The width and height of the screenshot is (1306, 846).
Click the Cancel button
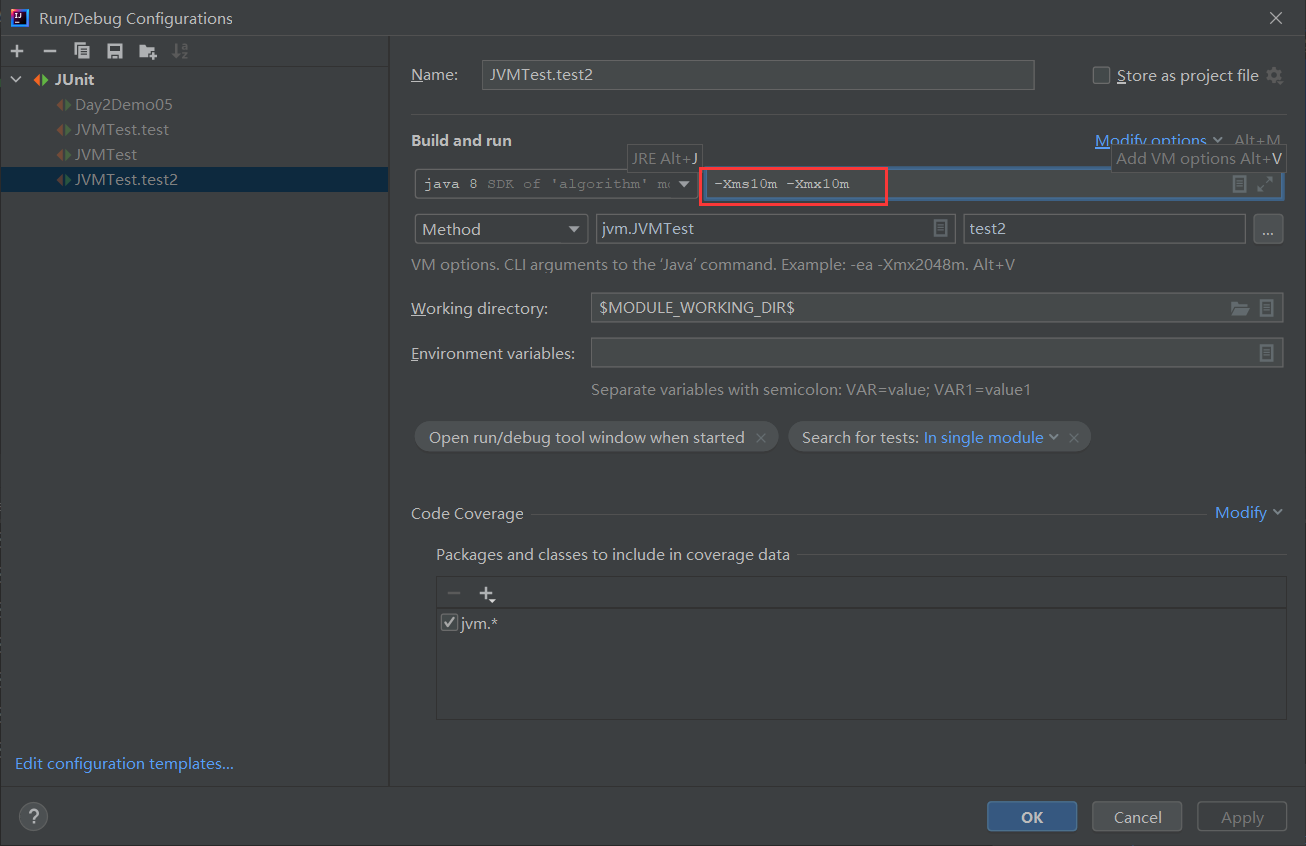click(x=1137, y=817)
